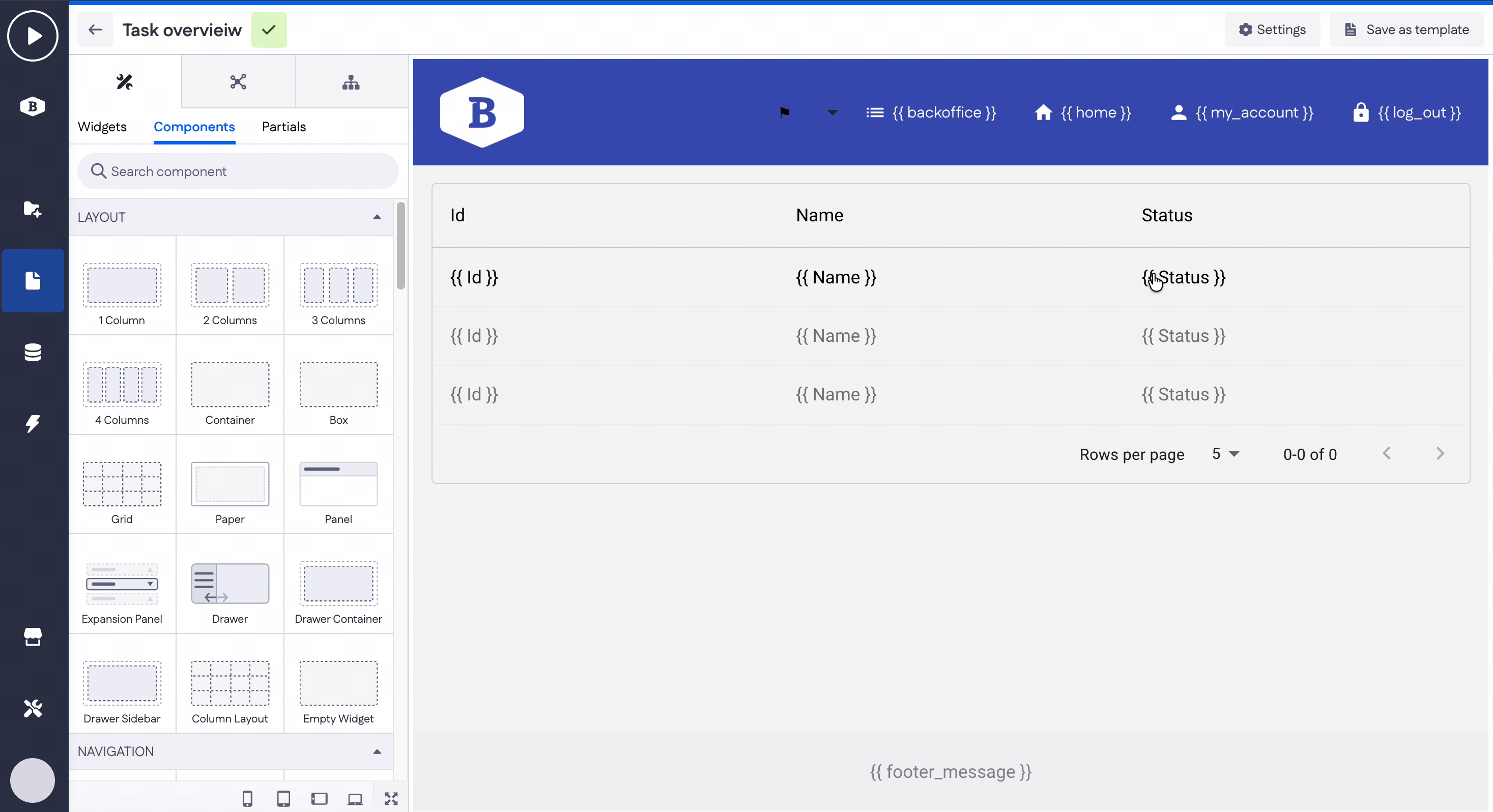Switch to laptop viewport preview
Screen dimensions: 1493x812
355,798
